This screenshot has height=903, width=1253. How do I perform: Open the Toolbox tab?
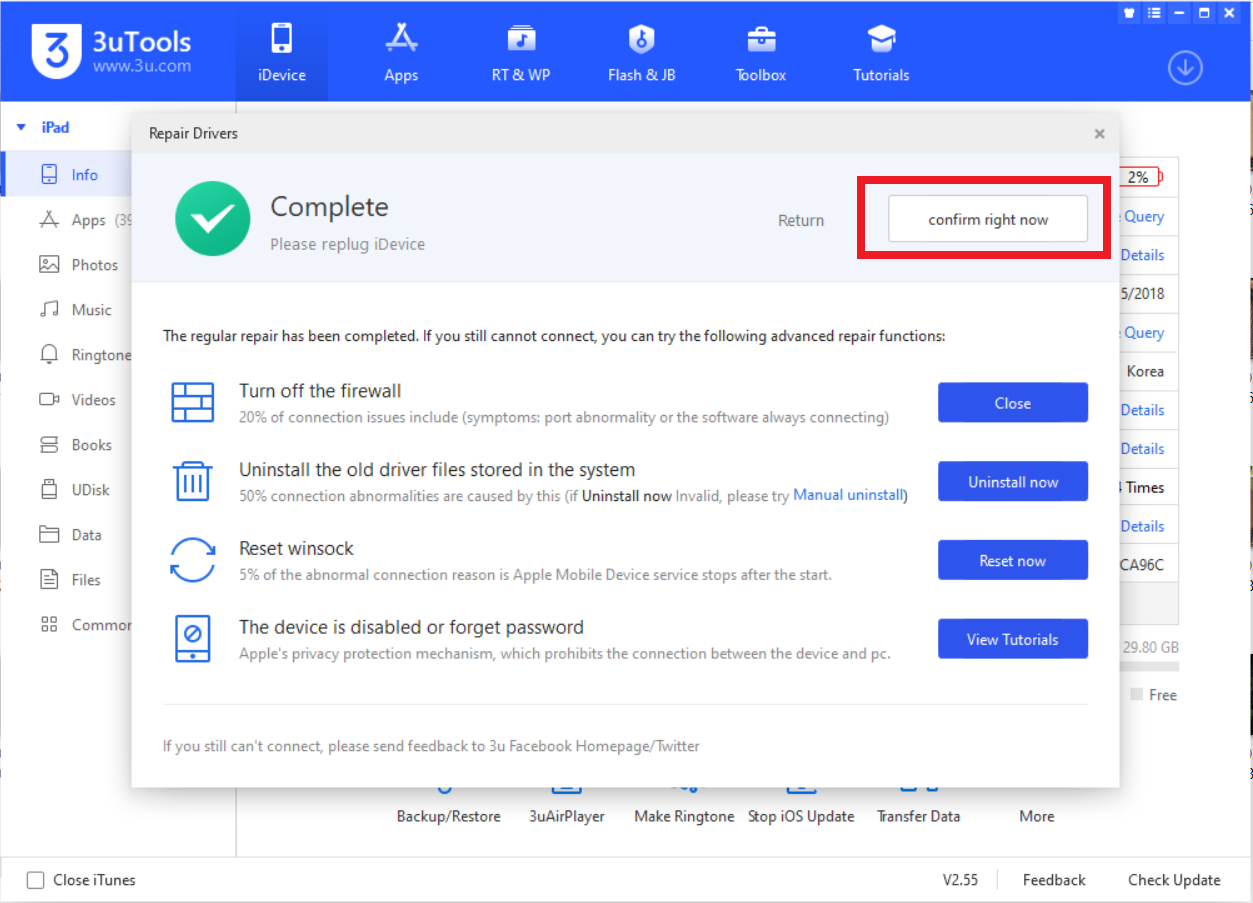(x=761, y=51)
